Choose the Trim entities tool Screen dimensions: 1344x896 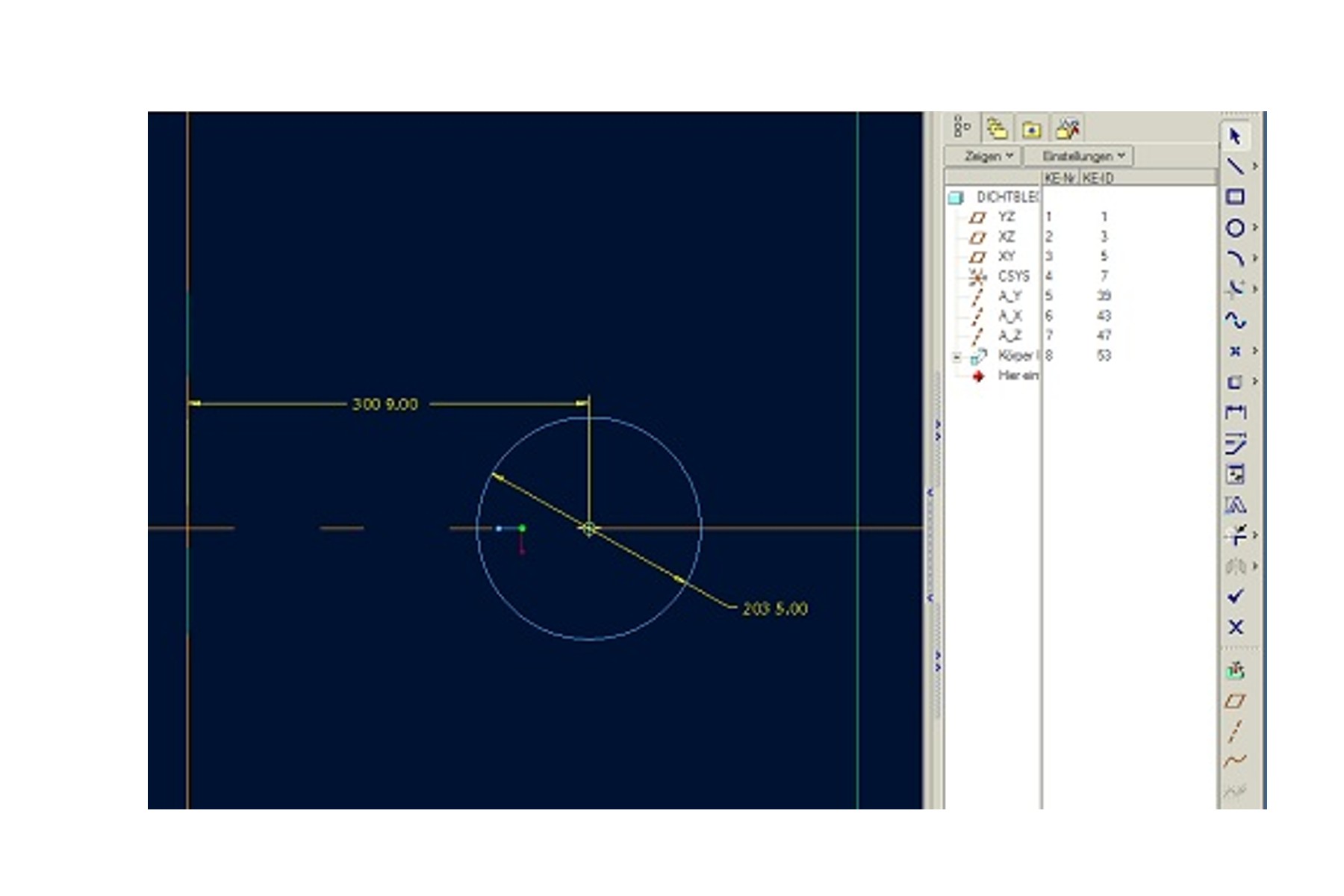(x=1235, y=535)
